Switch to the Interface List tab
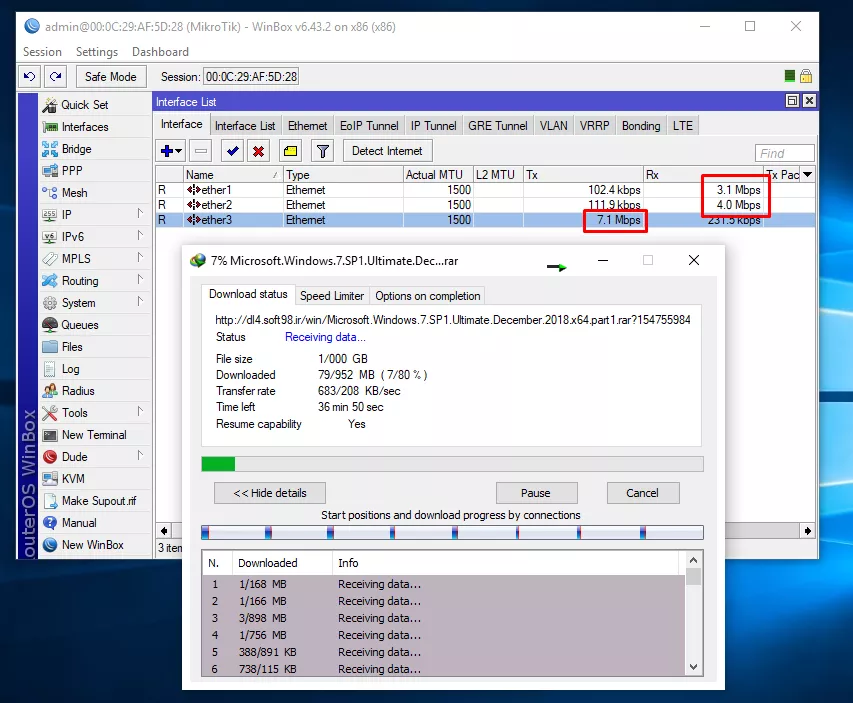Viewport: 853px width, 703px height. pos(245,126)
